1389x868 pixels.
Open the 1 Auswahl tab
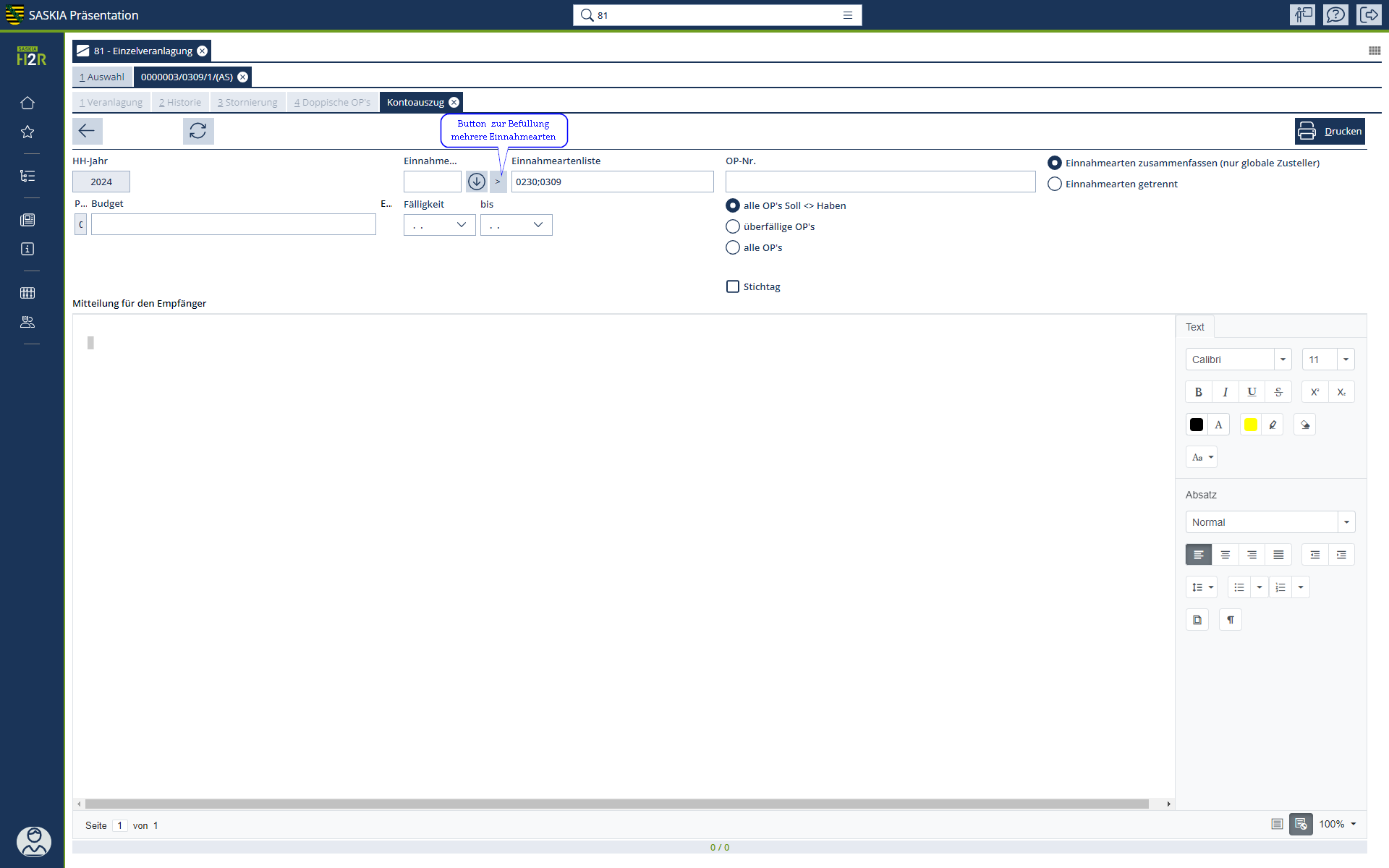pyautogui.click(x=102, y=77)
